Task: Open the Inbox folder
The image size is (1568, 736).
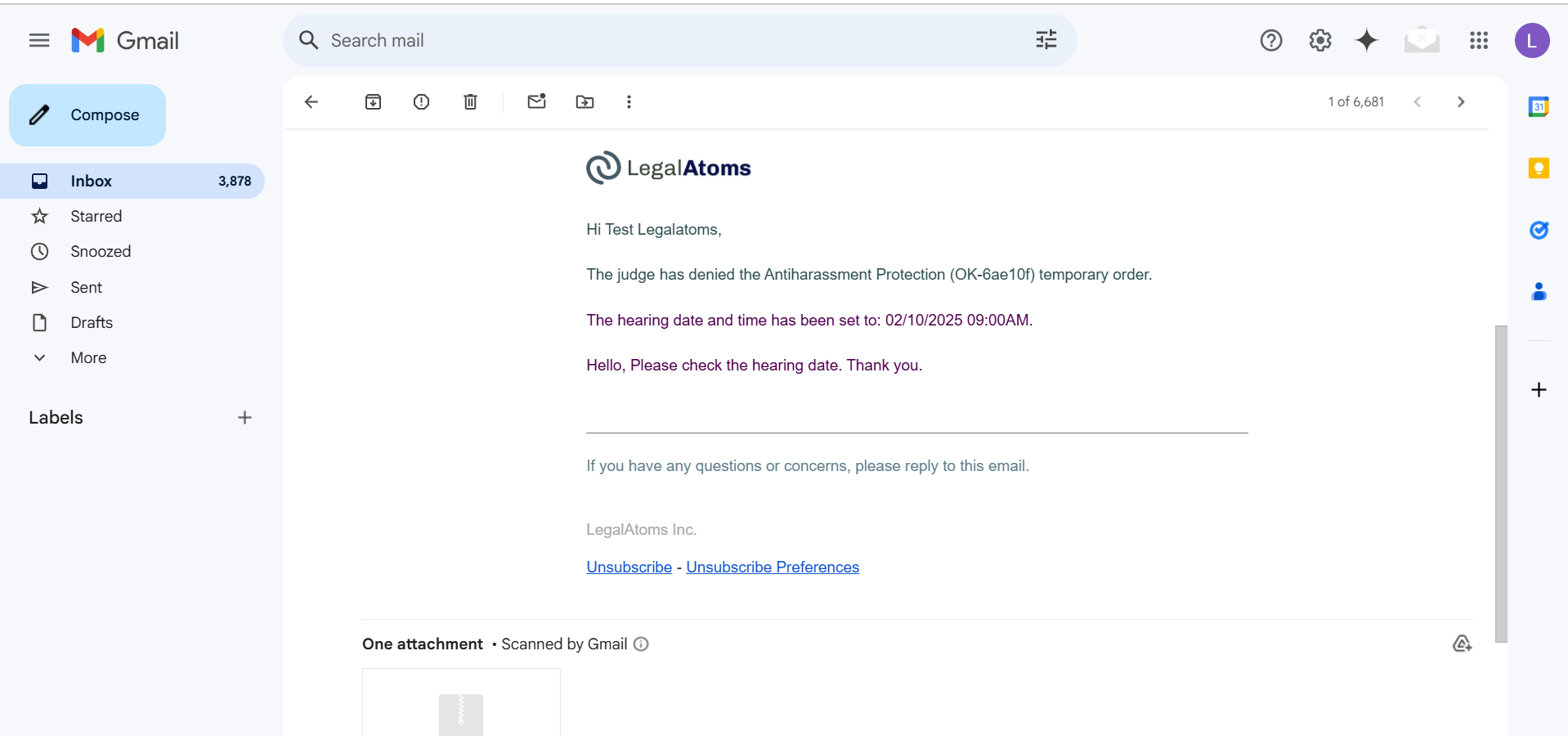Action: [132, 181]
